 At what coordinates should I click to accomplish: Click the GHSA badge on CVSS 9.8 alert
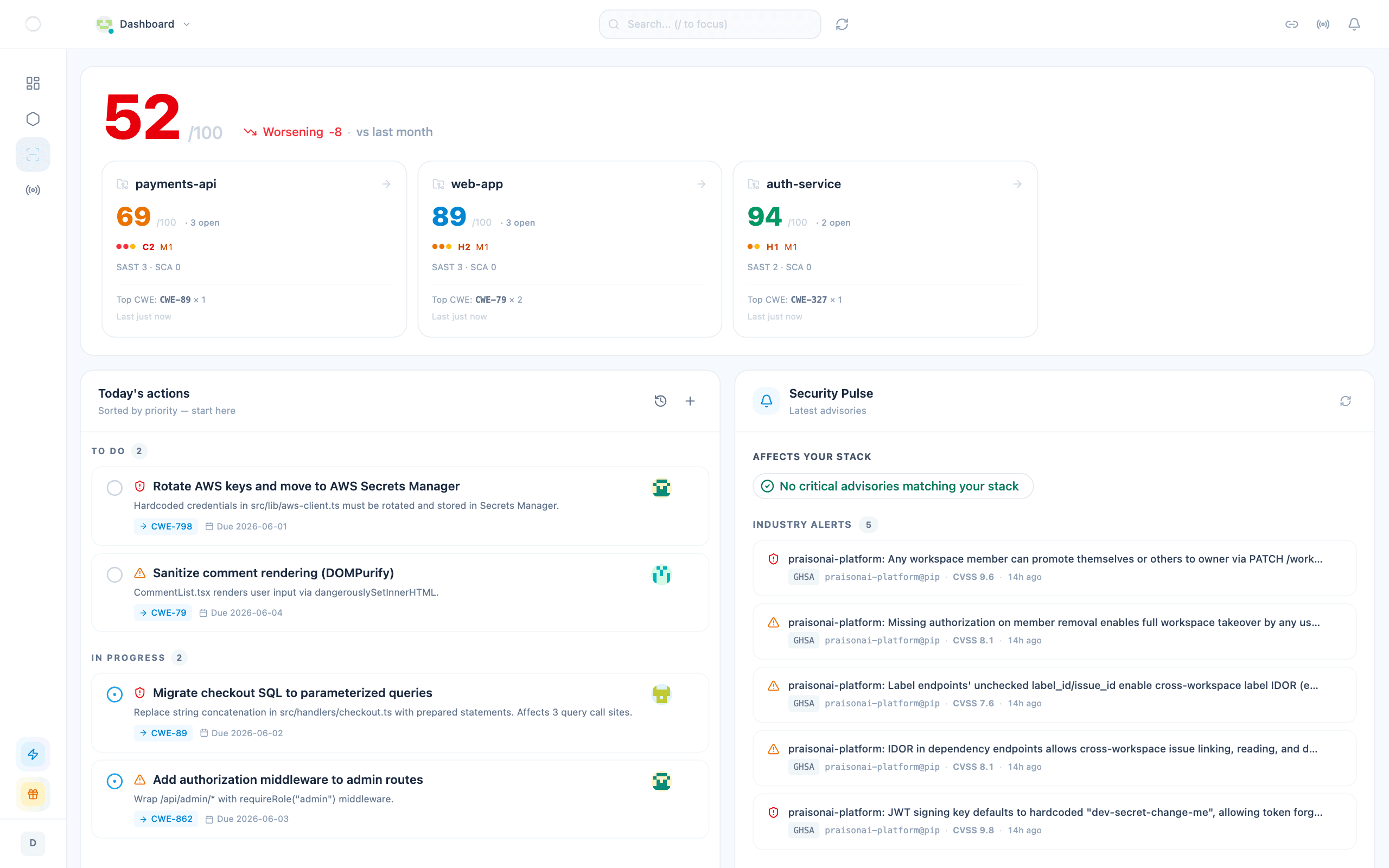coord(804,830)
